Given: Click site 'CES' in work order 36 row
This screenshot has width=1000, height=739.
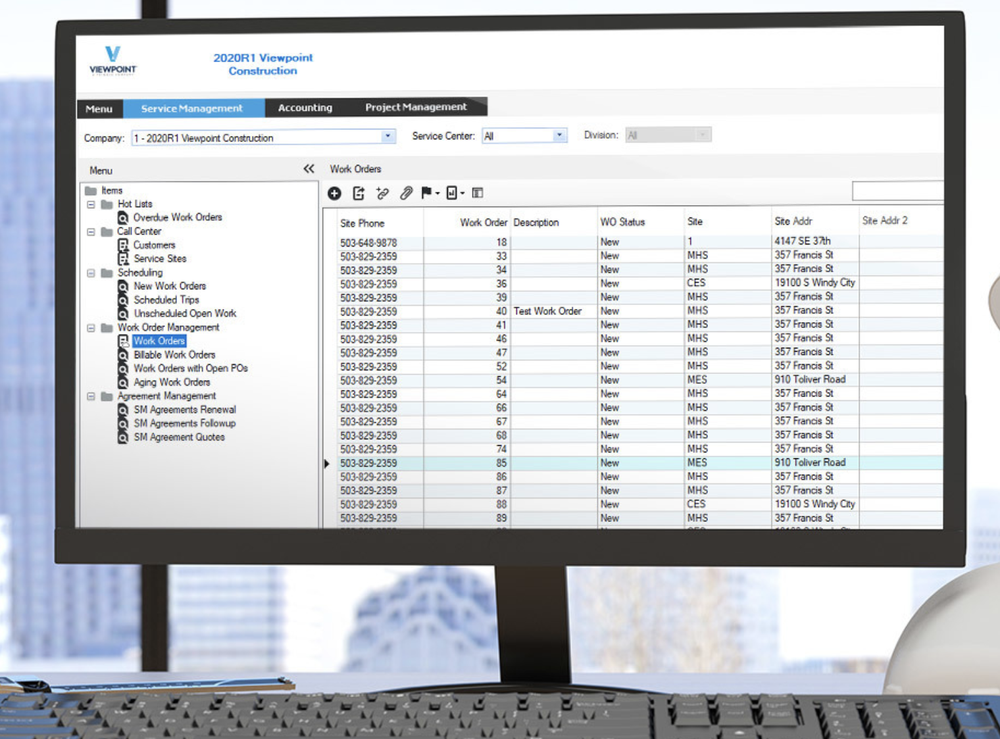Looking at the screenshot, I should point(696,282).
